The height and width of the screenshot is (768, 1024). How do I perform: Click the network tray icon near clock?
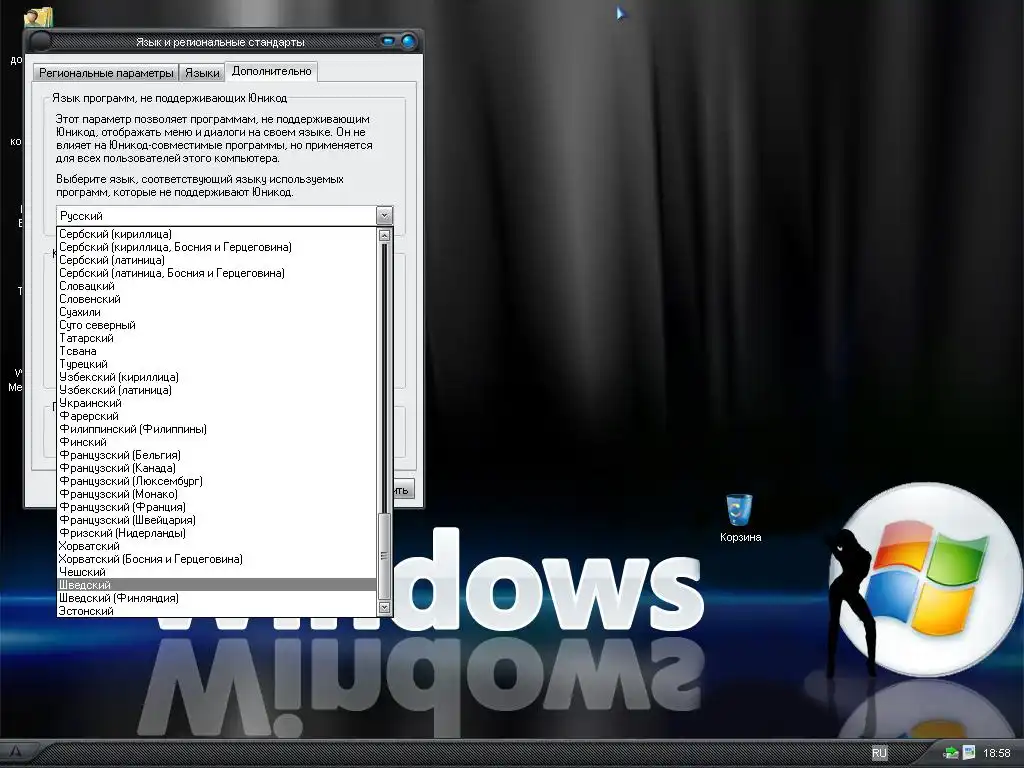coord(952,753)
